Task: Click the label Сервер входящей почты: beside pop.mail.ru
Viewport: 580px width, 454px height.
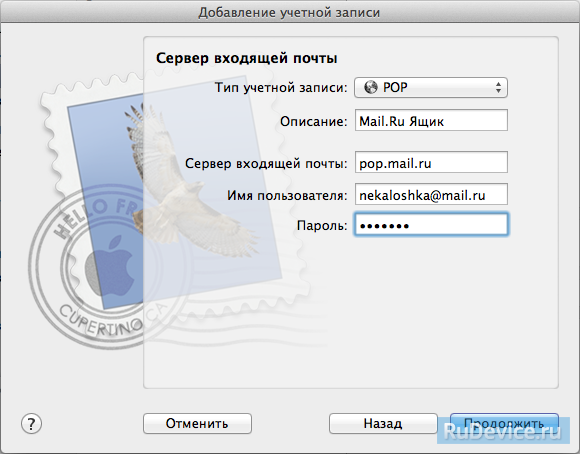Action: coord(266,164)
